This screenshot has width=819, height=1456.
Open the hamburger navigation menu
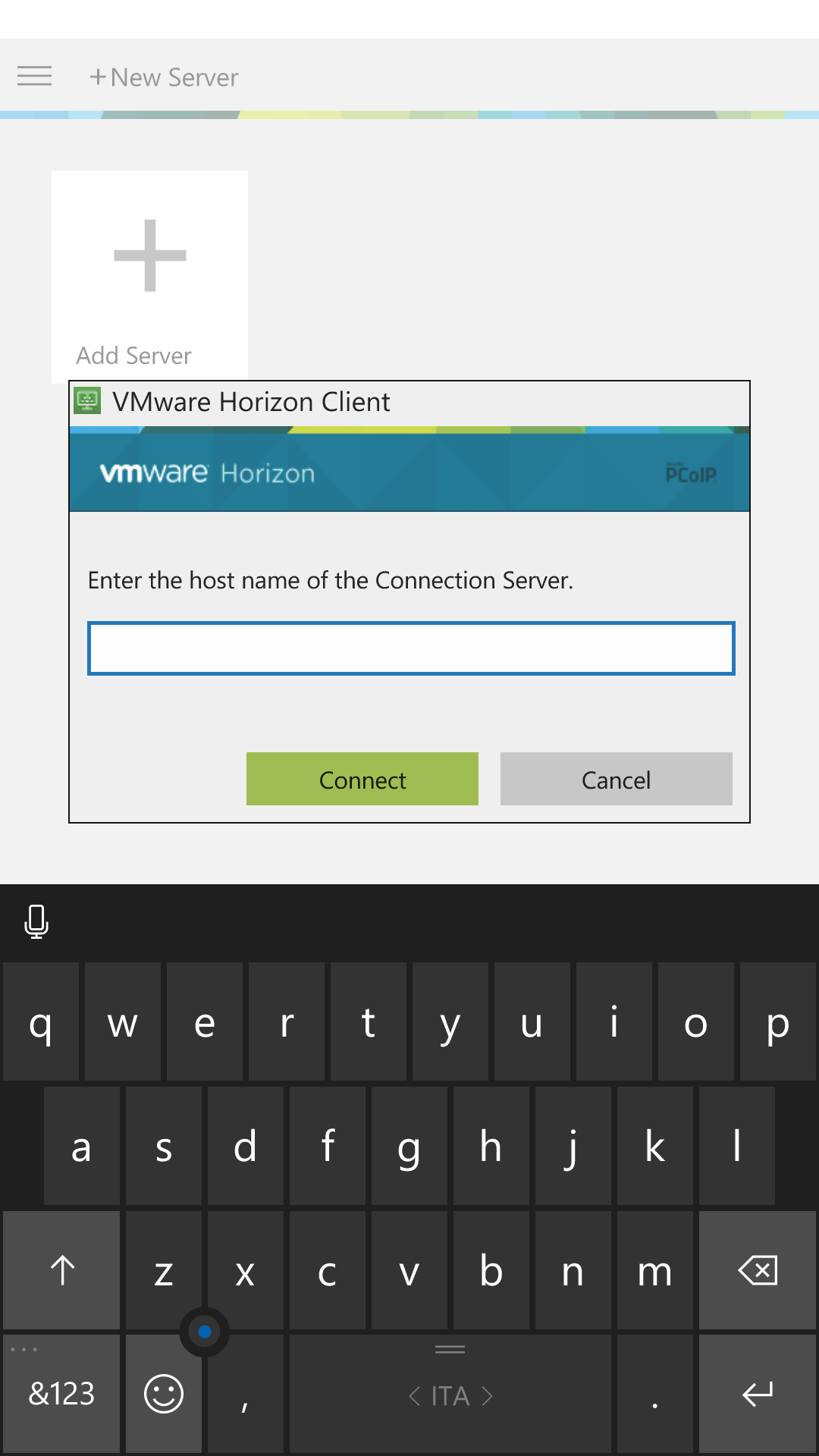tap(35, 76)
